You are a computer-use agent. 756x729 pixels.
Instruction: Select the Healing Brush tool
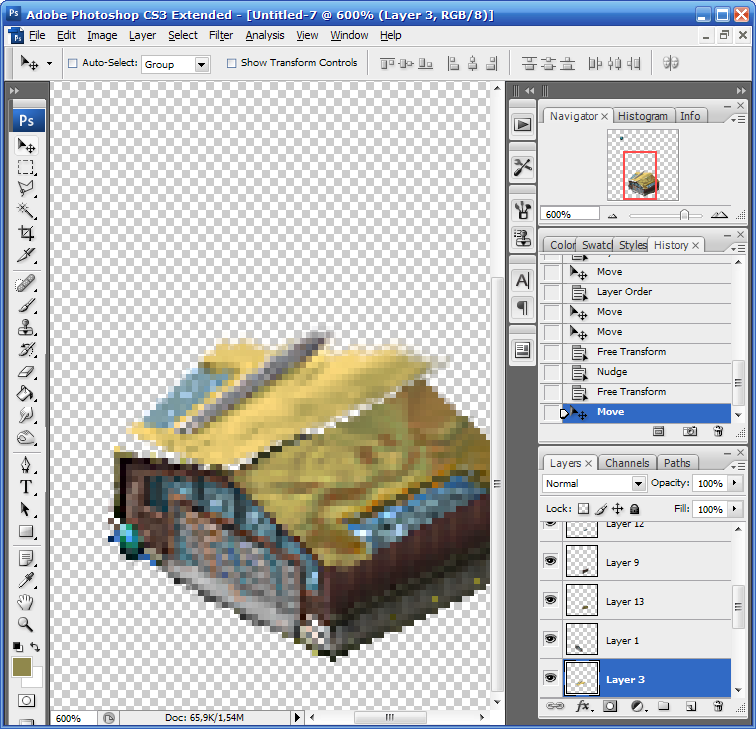(x=26, y=284)
